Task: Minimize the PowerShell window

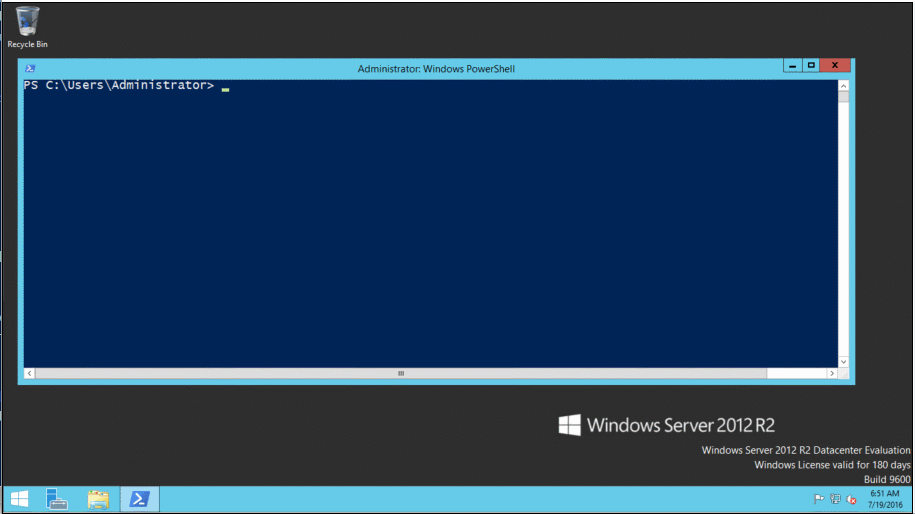Action: pos(792,65)
